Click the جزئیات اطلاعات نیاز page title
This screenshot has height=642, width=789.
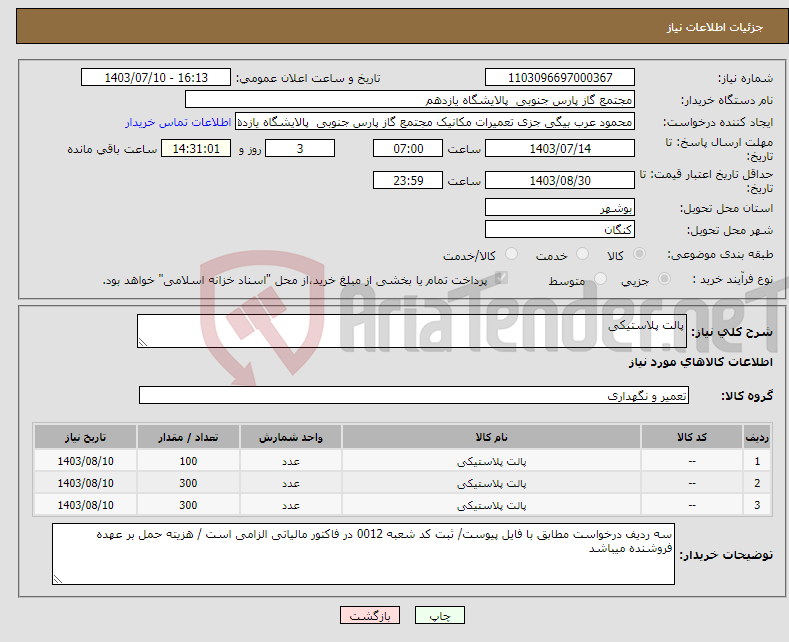(715, 27)
